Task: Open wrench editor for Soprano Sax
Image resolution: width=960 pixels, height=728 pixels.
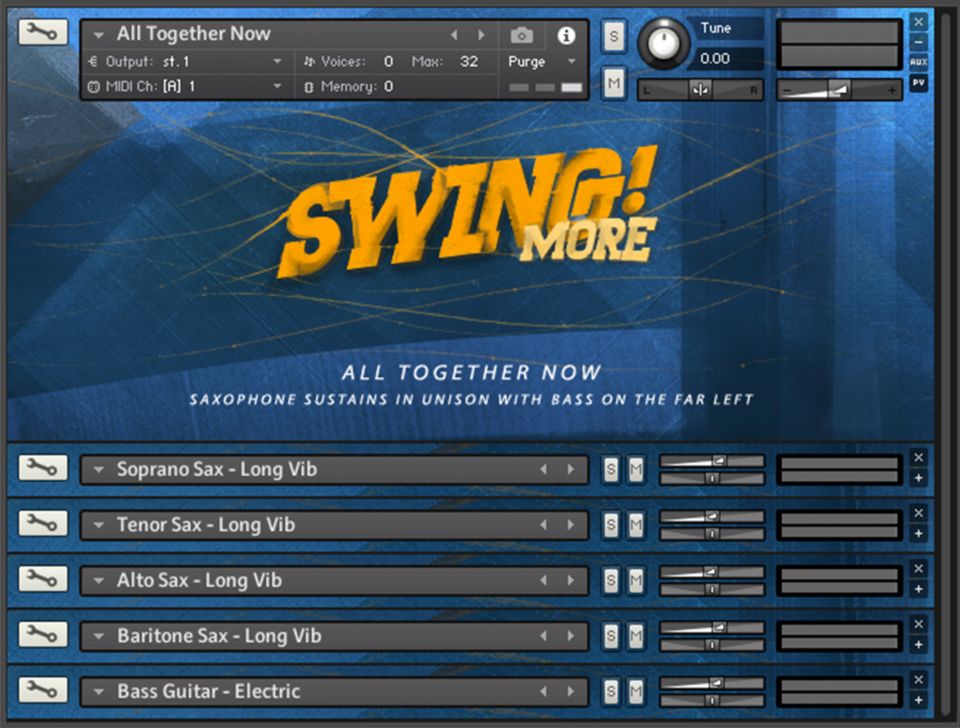Action: 43,468
